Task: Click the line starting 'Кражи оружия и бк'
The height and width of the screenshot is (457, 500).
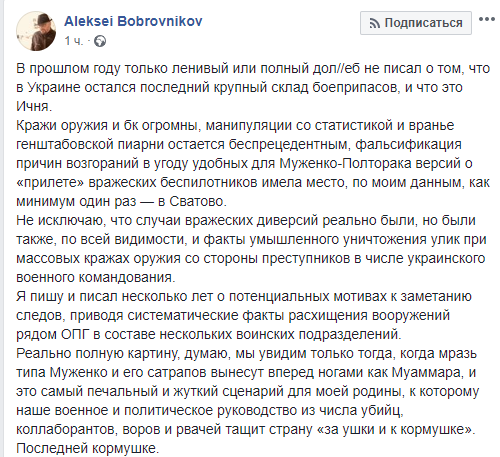Action: [235, 125]
